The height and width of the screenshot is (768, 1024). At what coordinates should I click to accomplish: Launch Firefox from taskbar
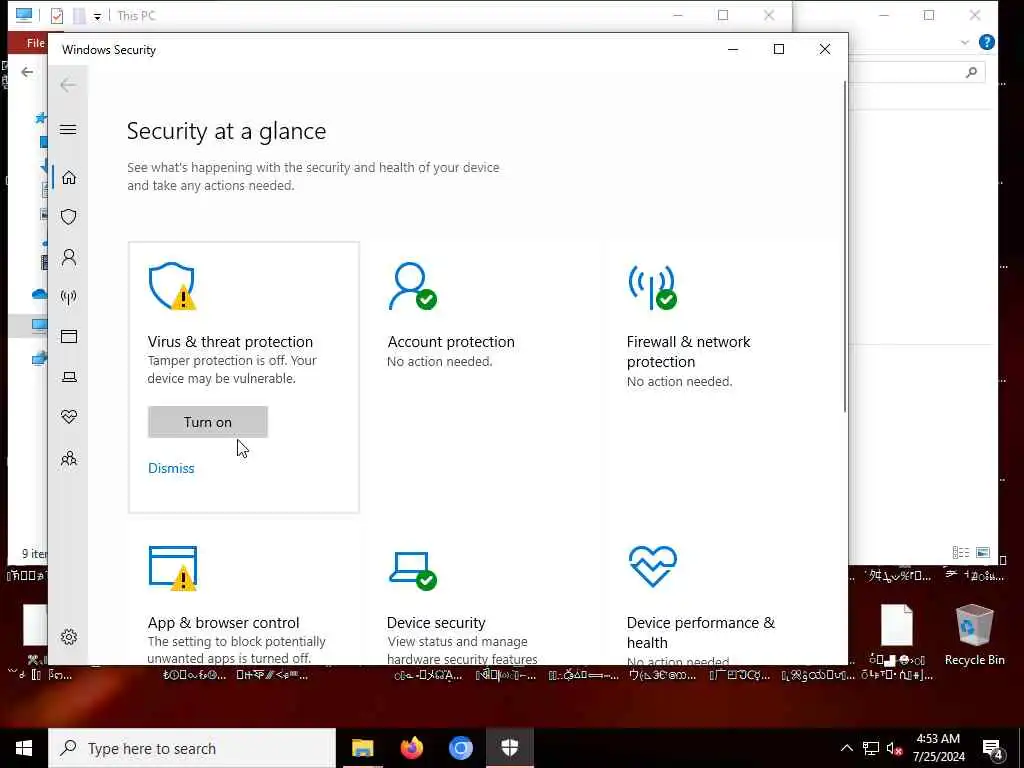(411, 748)
